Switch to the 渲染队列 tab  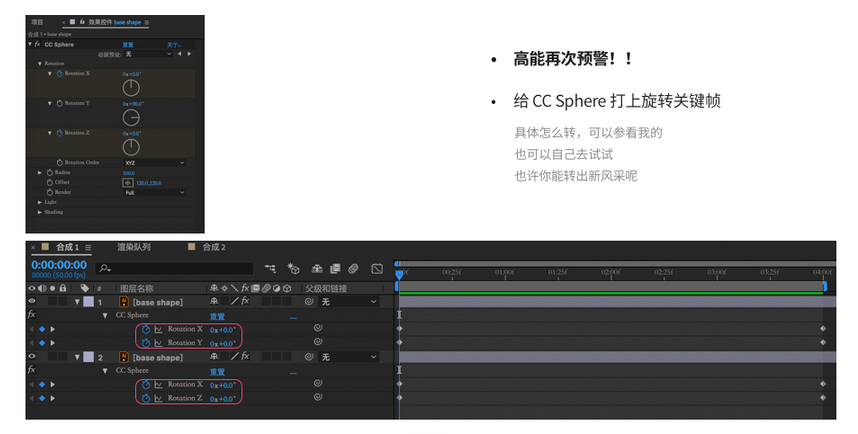pos(133,247)
